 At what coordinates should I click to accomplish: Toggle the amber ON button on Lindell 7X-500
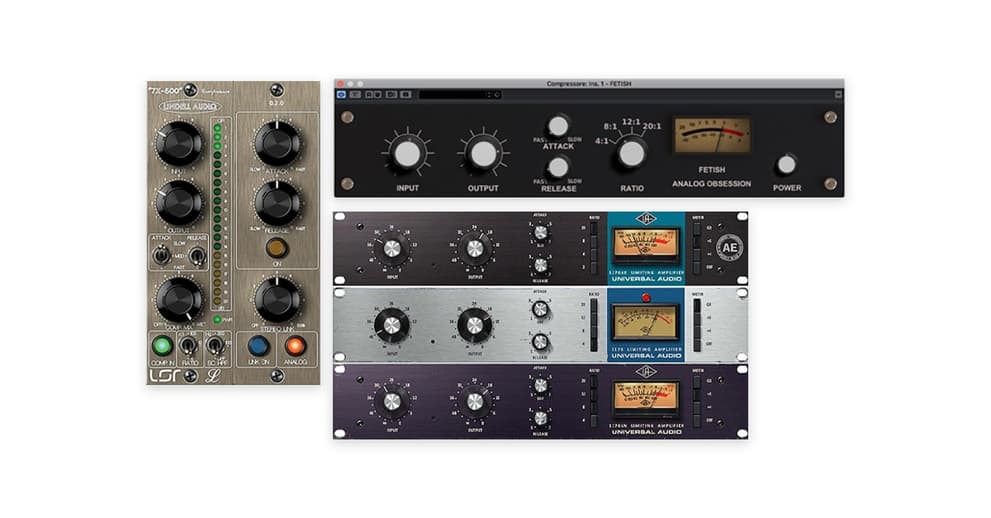[276, 247]
